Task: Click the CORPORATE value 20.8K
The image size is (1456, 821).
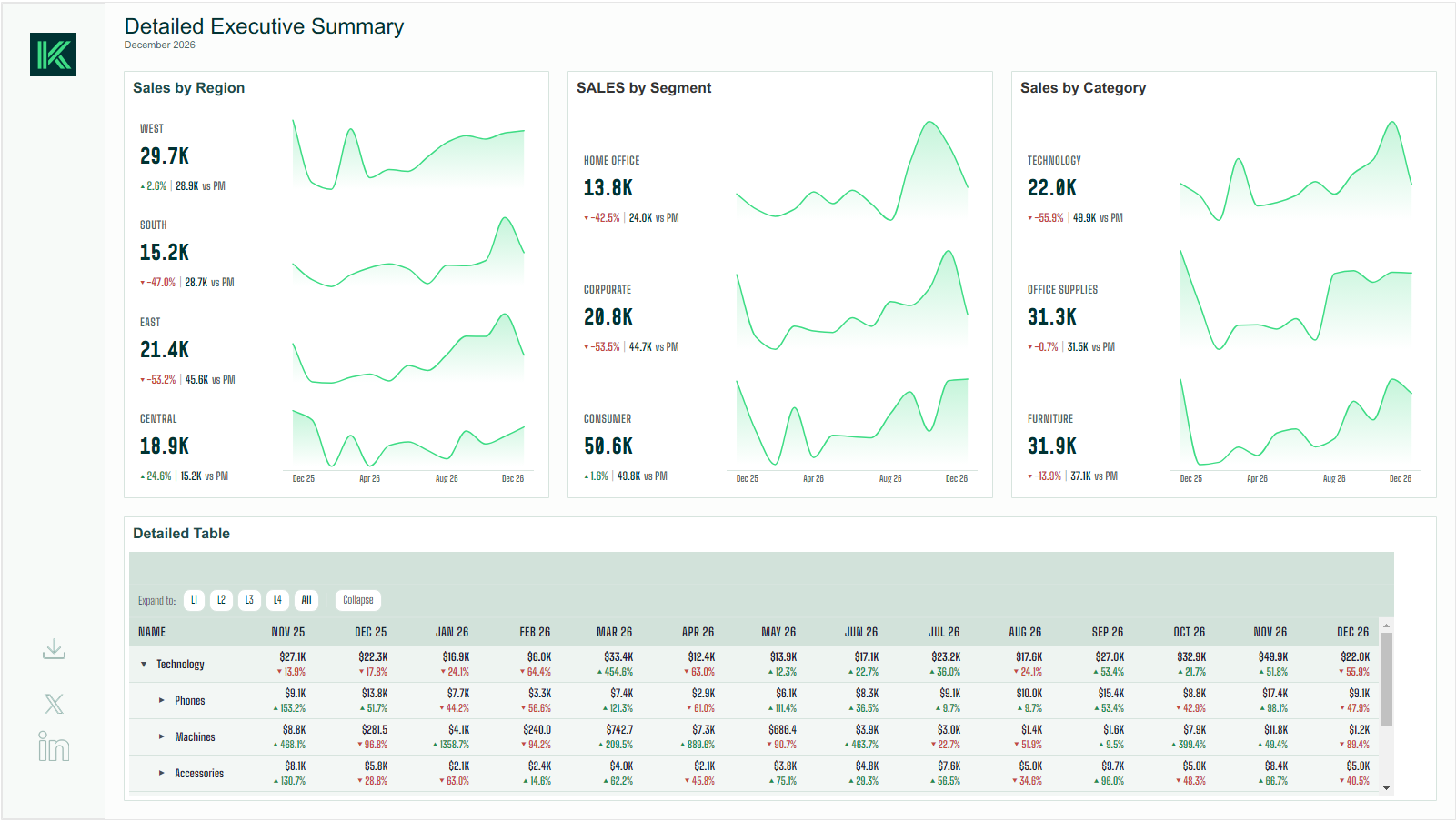Action: click(608, 317)
